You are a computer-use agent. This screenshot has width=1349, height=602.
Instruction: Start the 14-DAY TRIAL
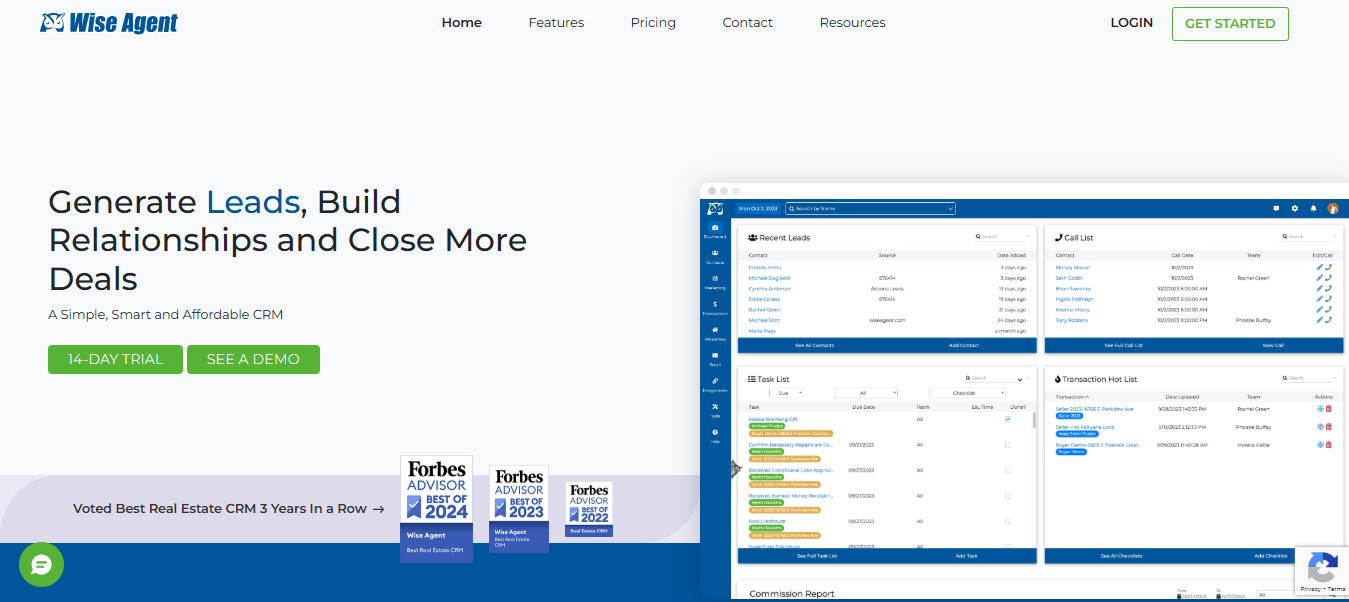click(115, 359)
